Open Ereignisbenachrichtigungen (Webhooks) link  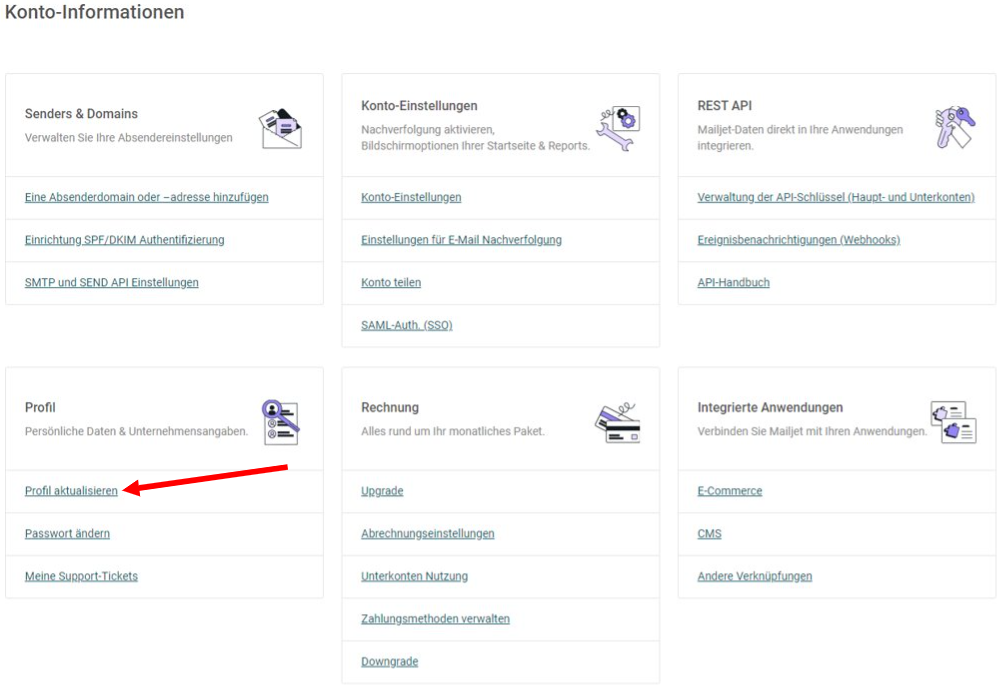point(798,239)
